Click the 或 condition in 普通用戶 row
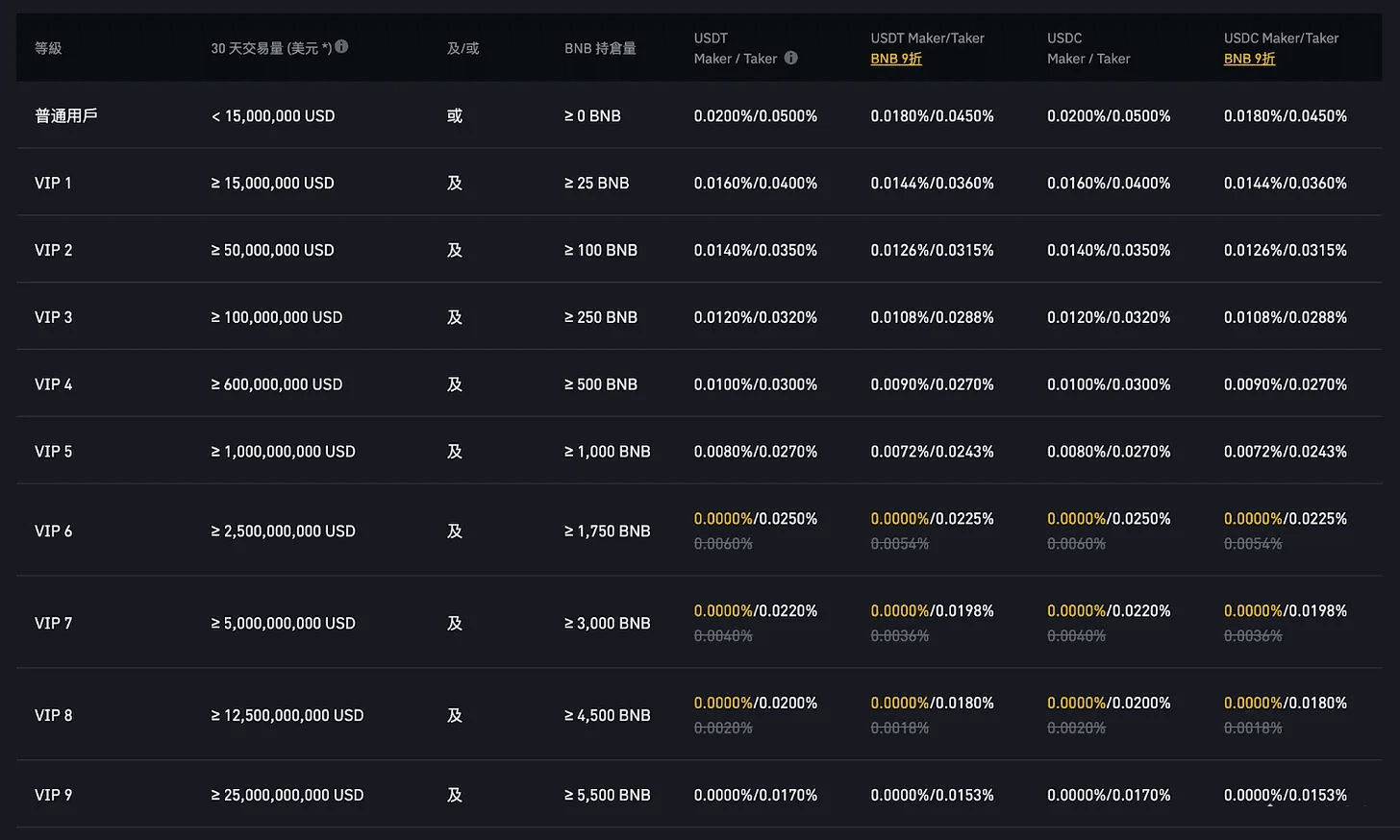Image resolution: width=1400 pixels, height=840 pixels. click(x=455, y=115)
